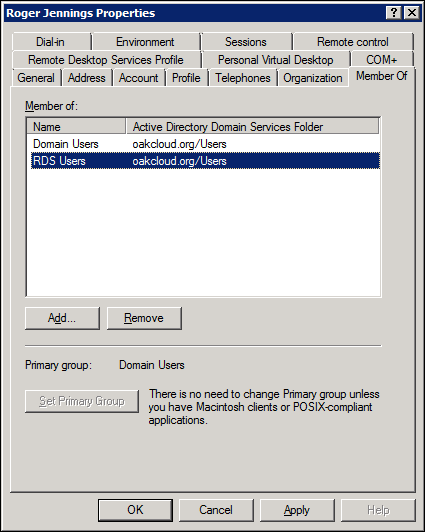Select the Remote control tab
The image size is (425, 532).
pyautogui.click(x=353, y=42)
